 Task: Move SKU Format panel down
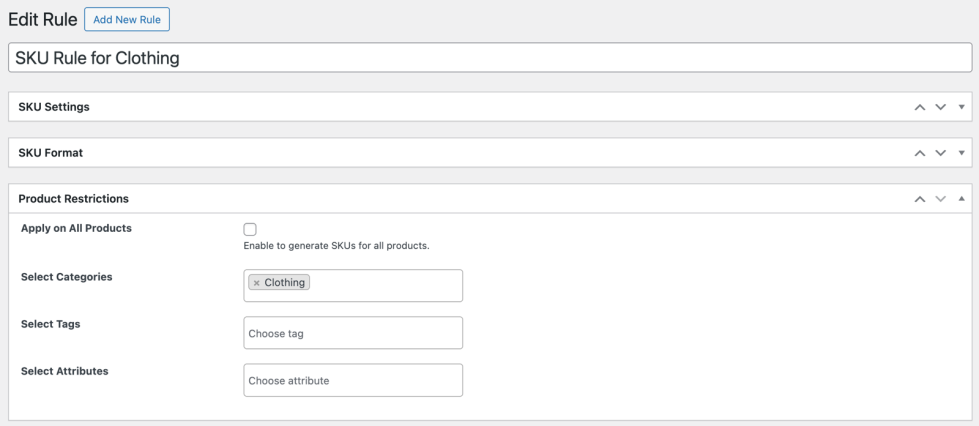[x=940, y=153]
